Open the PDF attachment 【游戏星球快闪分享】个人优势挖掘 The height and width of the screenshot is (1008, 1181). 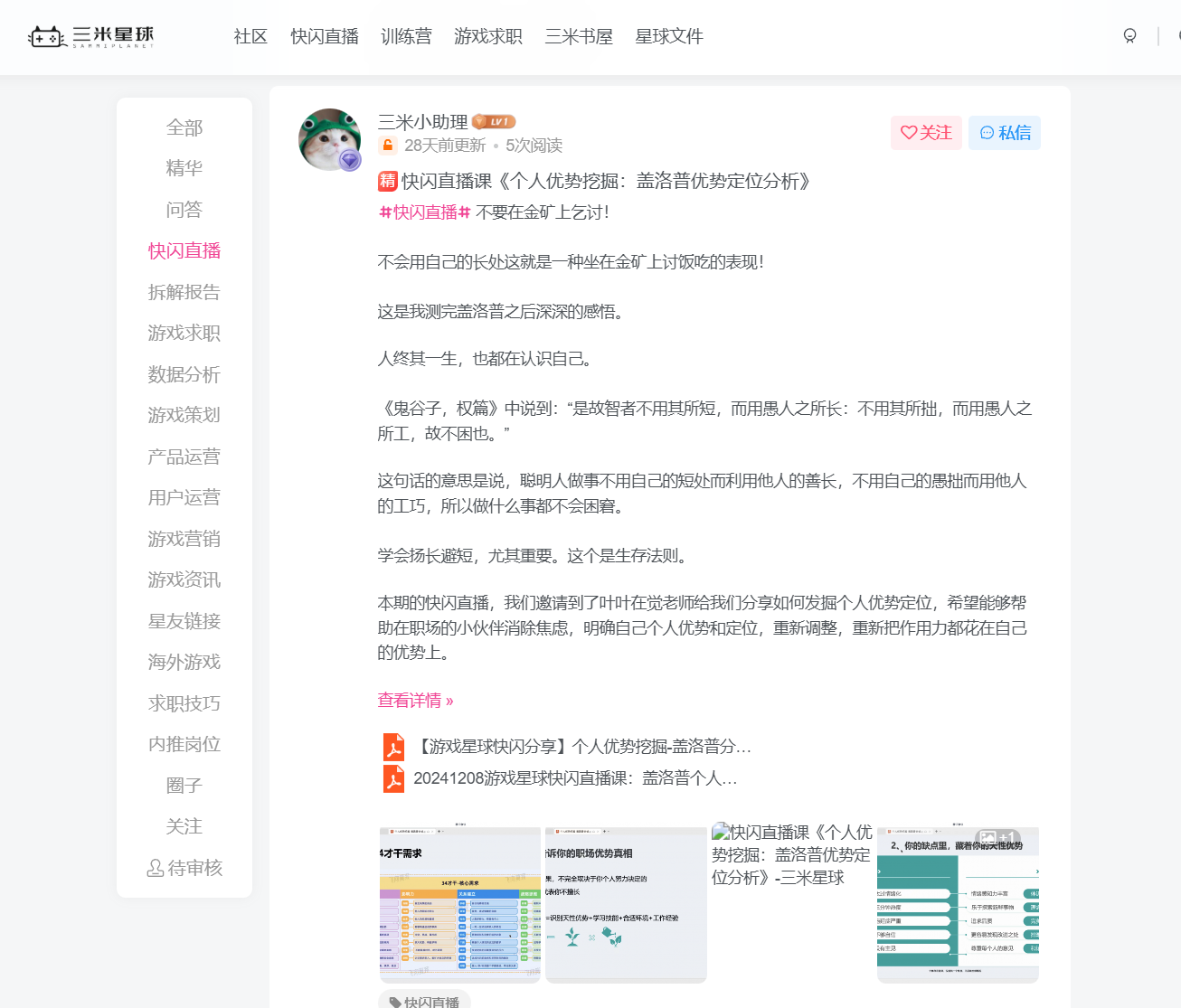coord(392,747)
